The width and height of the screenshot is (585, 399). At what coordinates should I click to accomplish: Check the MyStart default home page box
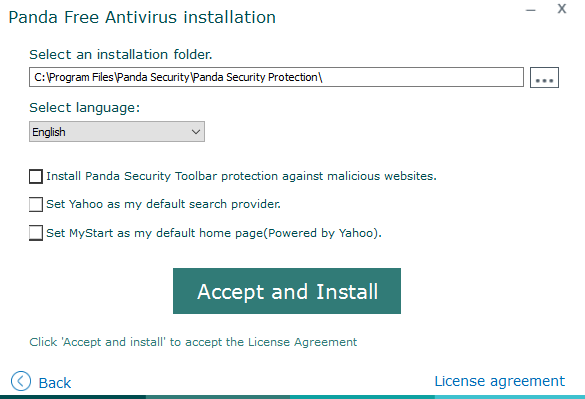click(x=36, y=233)
